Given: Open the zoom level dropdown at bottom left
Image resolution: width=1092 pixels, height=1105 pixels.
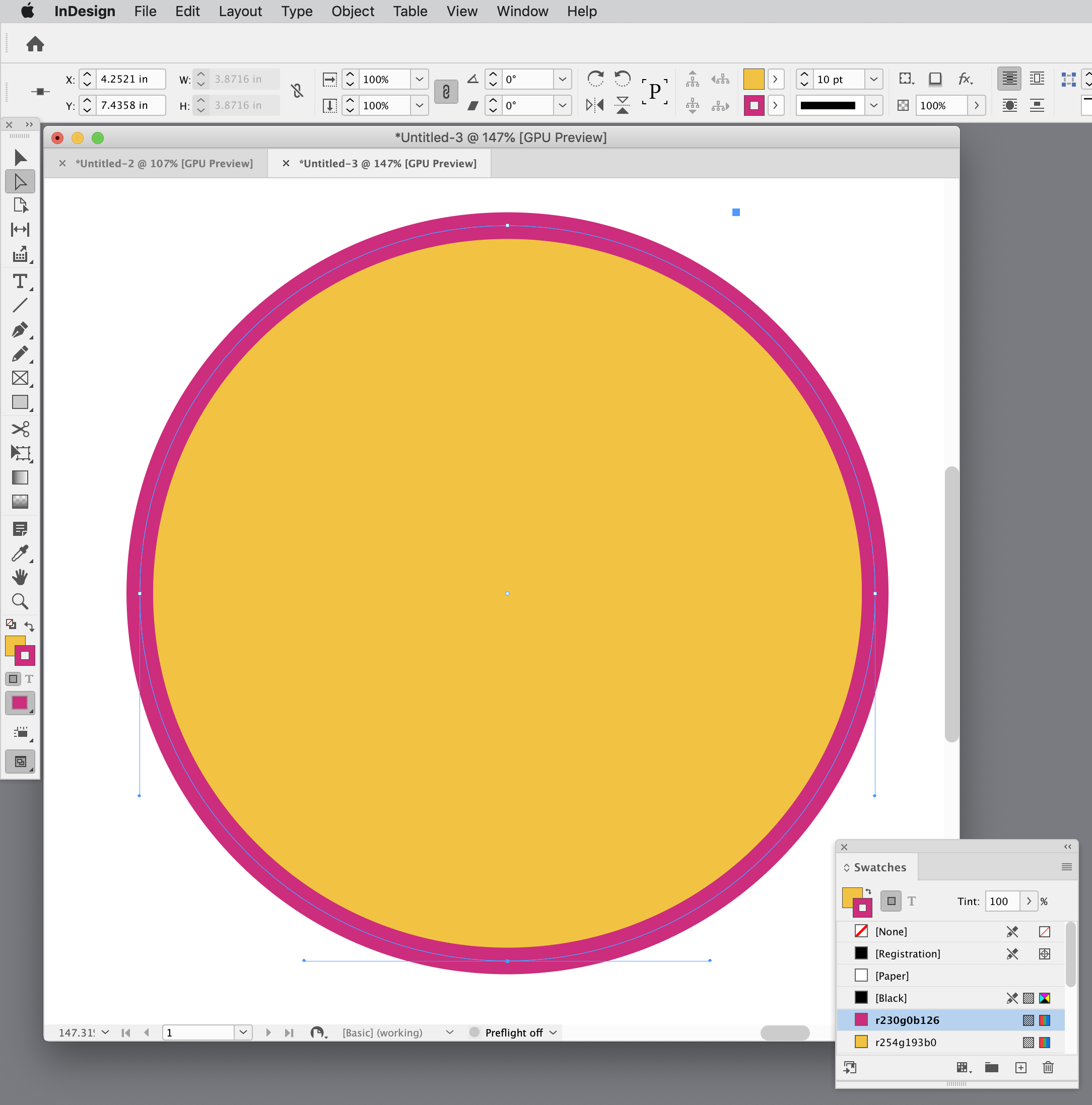Looking at the screenshot, I should tap(105, 1032).
